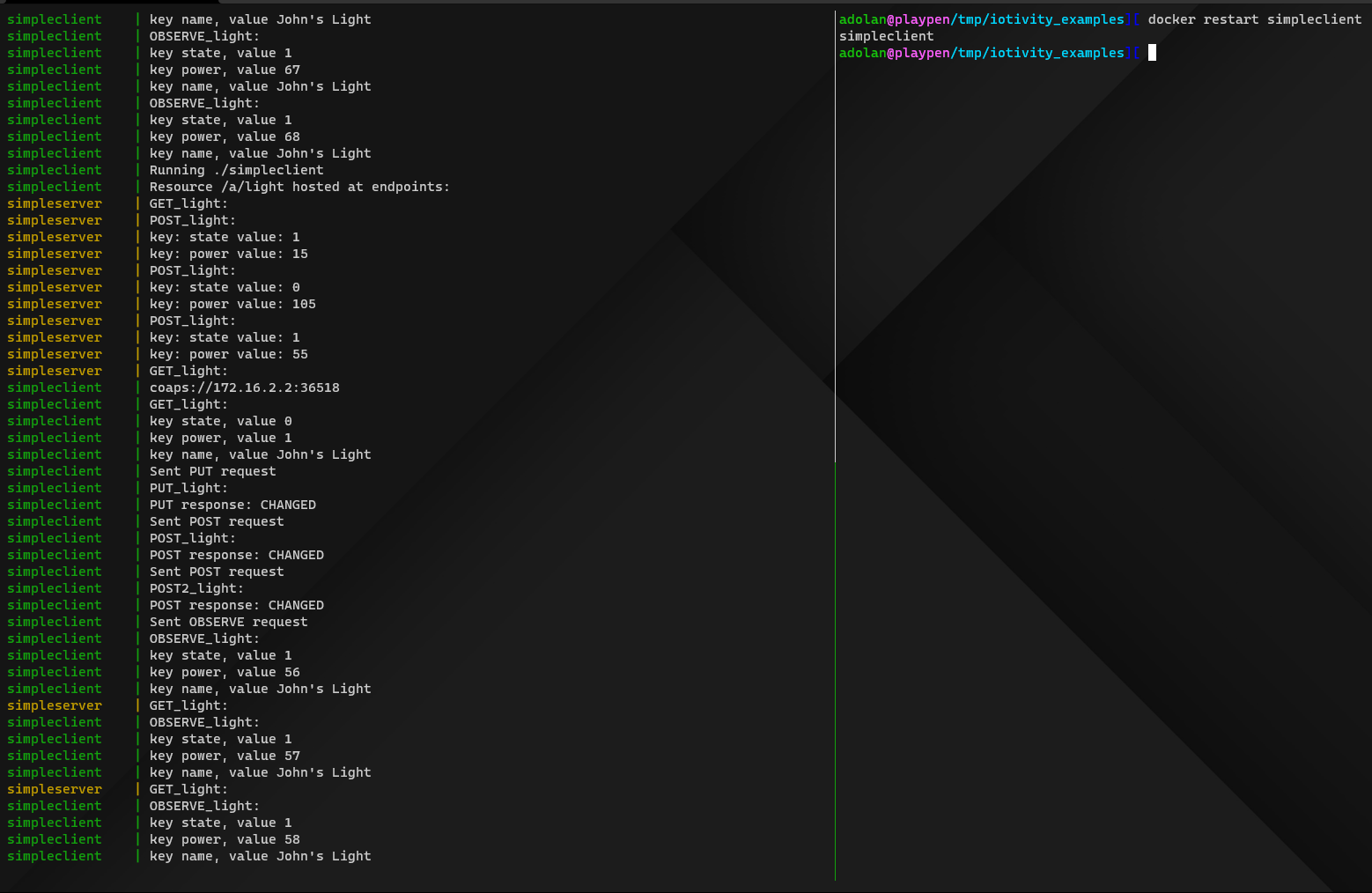Click server line 'key: power value: 15'
The height and width of the screenshot is (893, 1372).
click(x=228, y=254)
